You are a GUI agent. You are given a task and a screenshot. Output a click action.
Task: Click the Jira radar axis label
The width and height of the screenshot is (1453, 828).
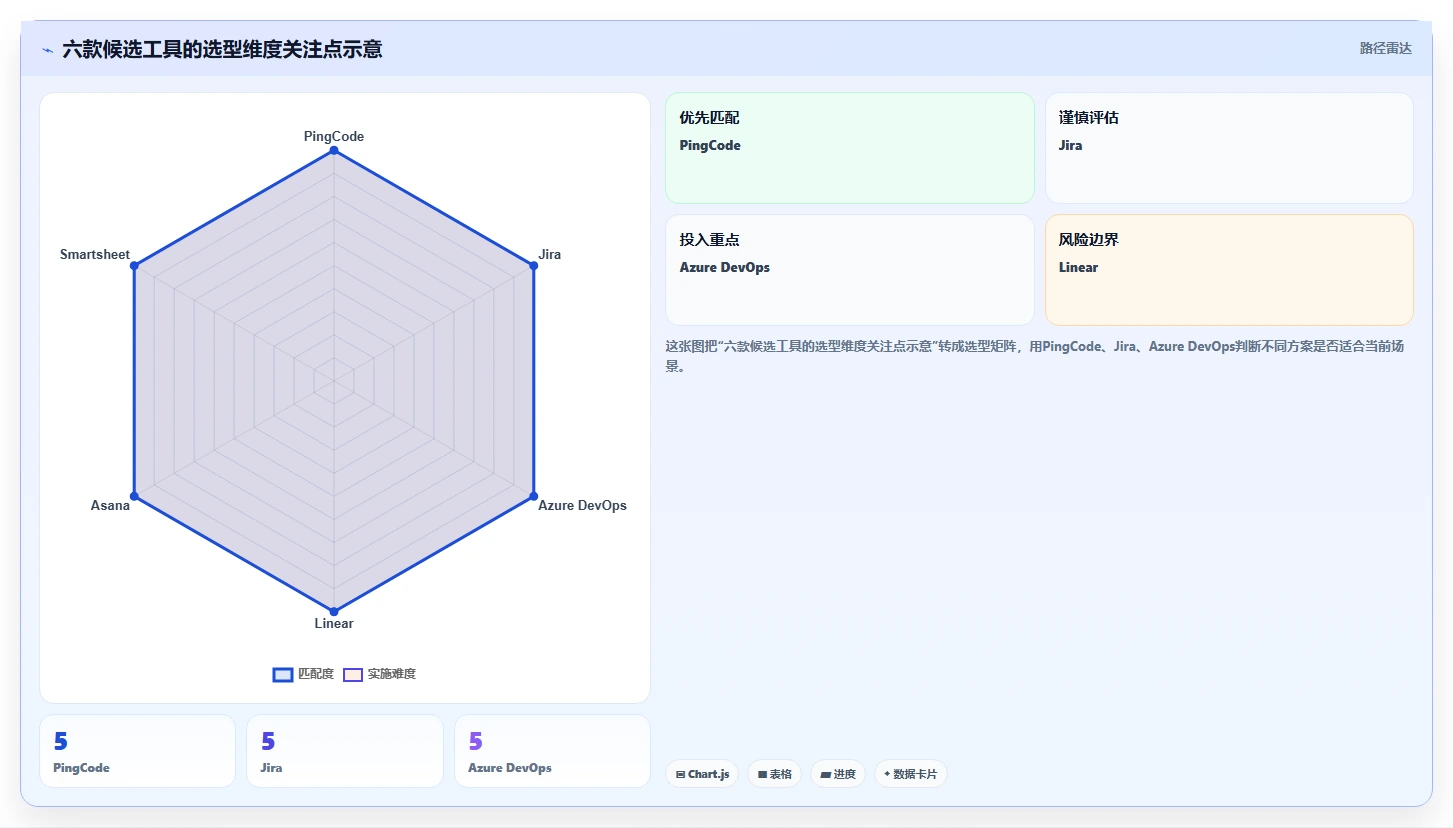[x=550, y=254]
